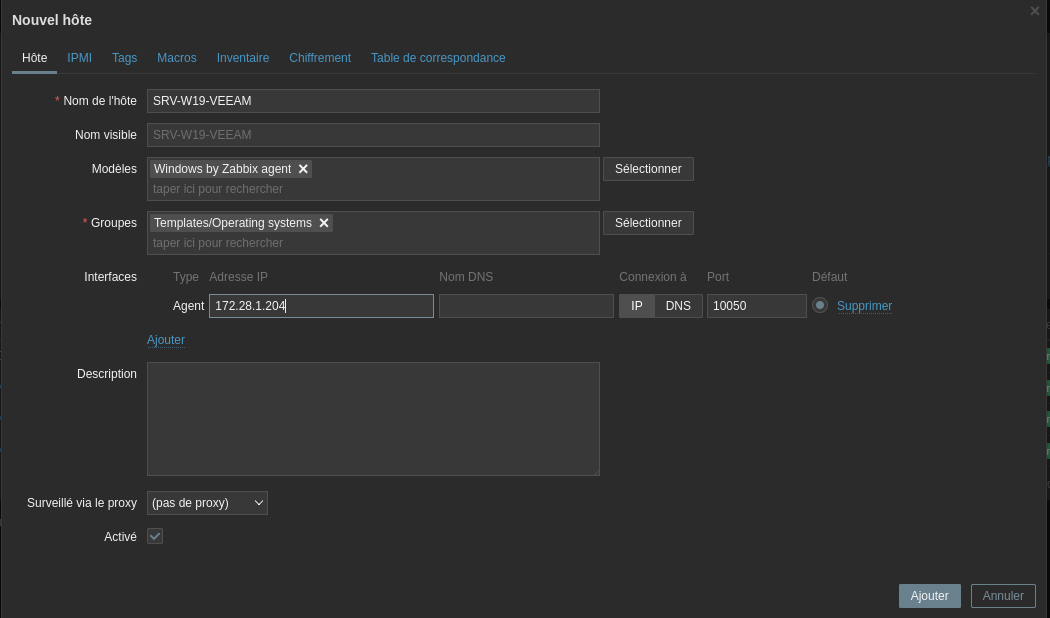
Task: Click into the Nom visible field
Action: click(373, 135)
